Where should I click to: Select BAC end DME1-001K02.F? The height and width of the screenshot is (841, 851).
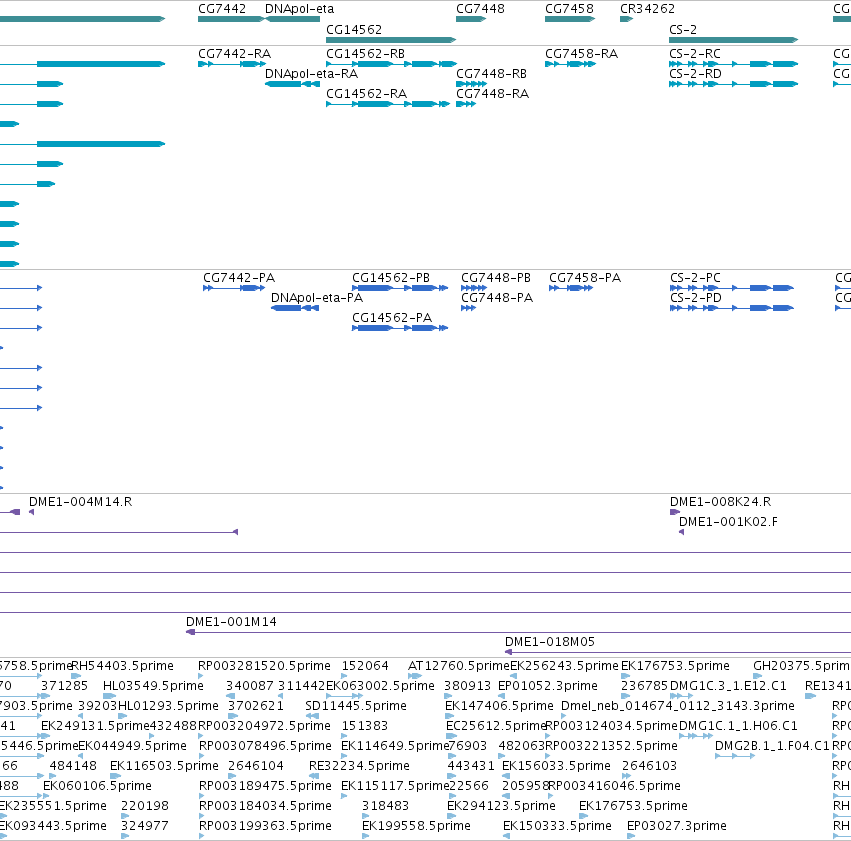click(728, 522)
